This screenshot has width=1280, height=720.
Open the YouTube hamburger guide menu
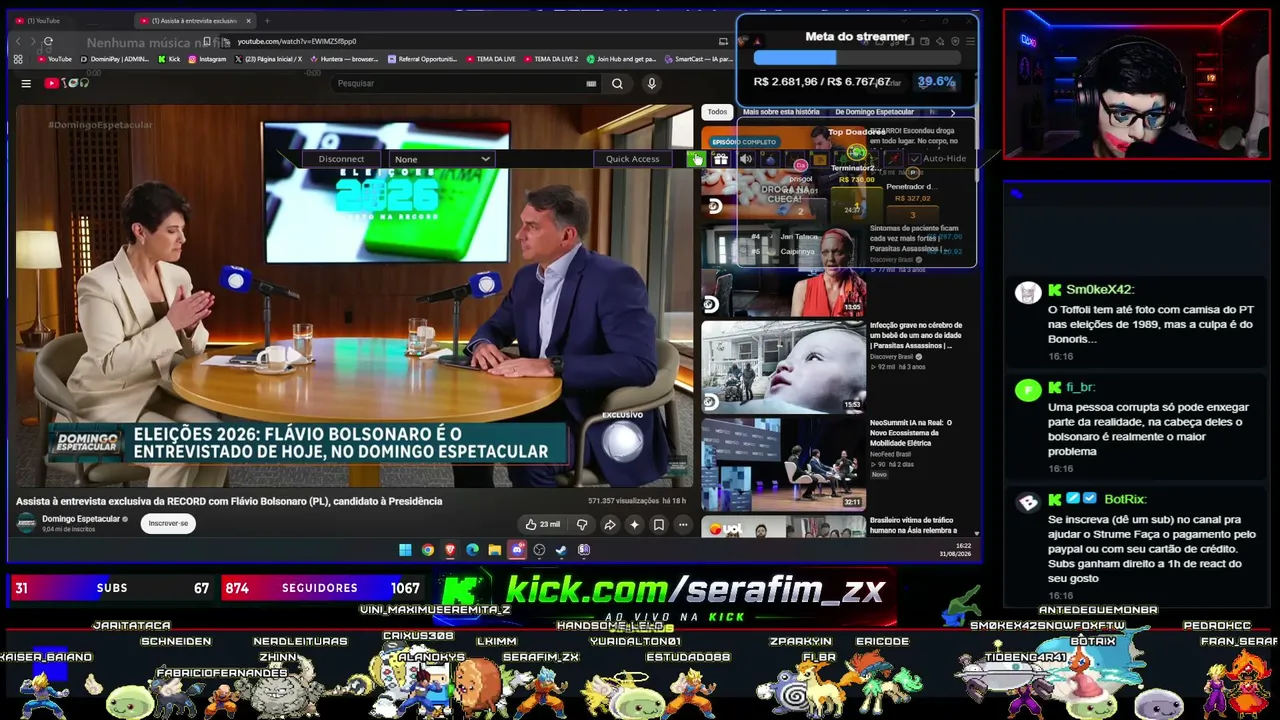point(26,83)
